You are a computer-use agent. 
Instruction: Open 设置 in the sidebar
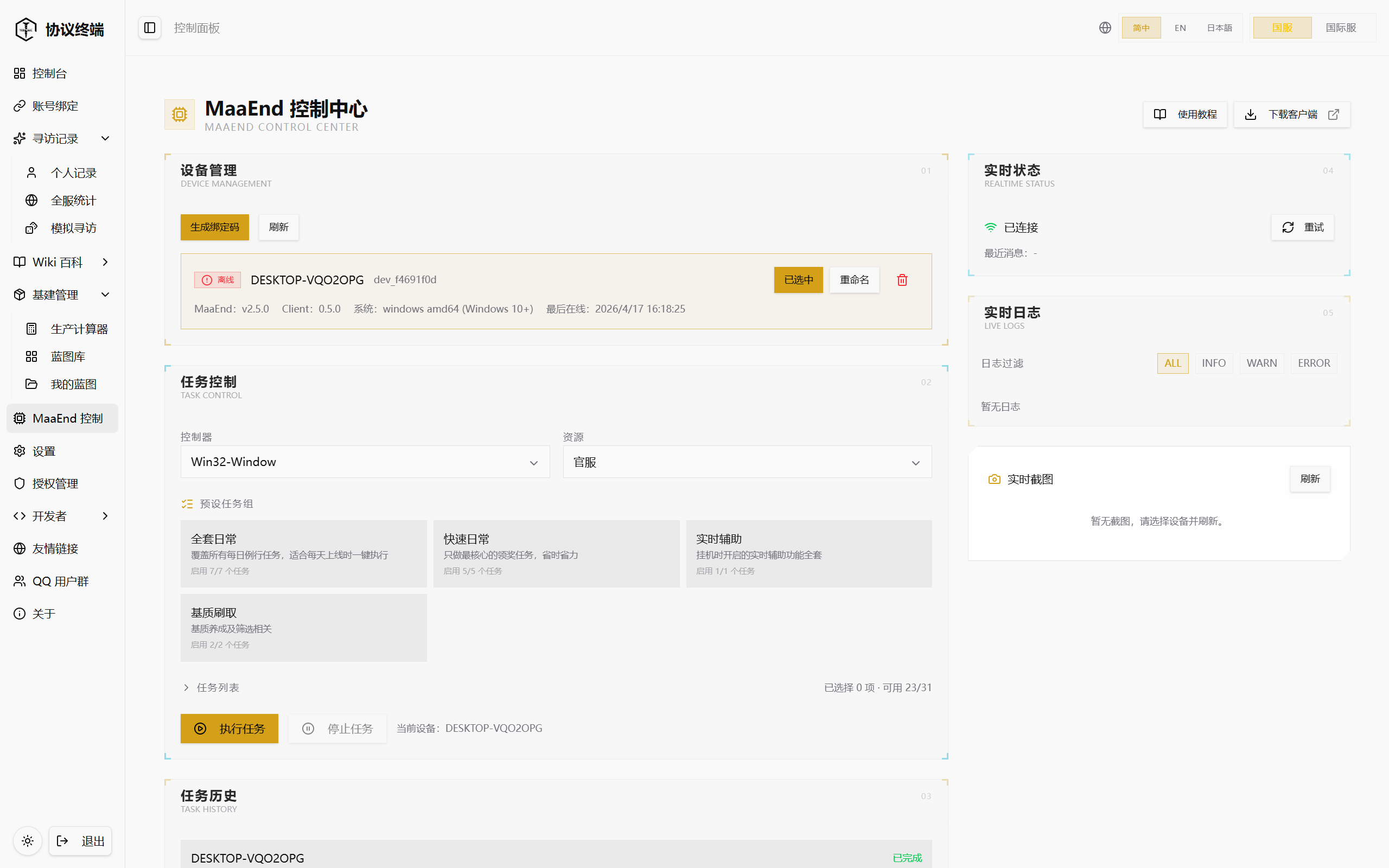coord(62,451)
